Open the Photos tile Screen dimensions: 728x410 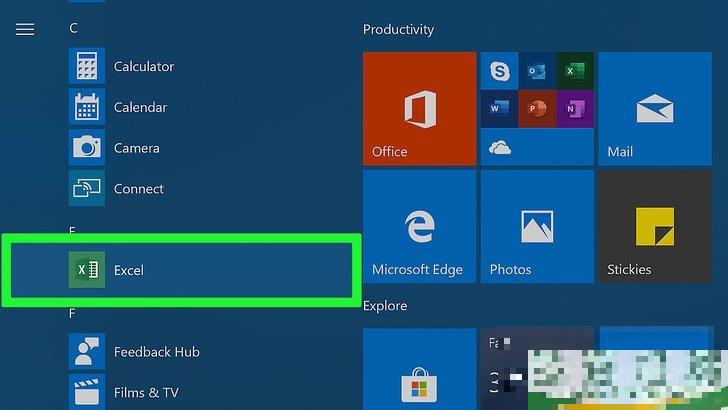pos(537,226)
